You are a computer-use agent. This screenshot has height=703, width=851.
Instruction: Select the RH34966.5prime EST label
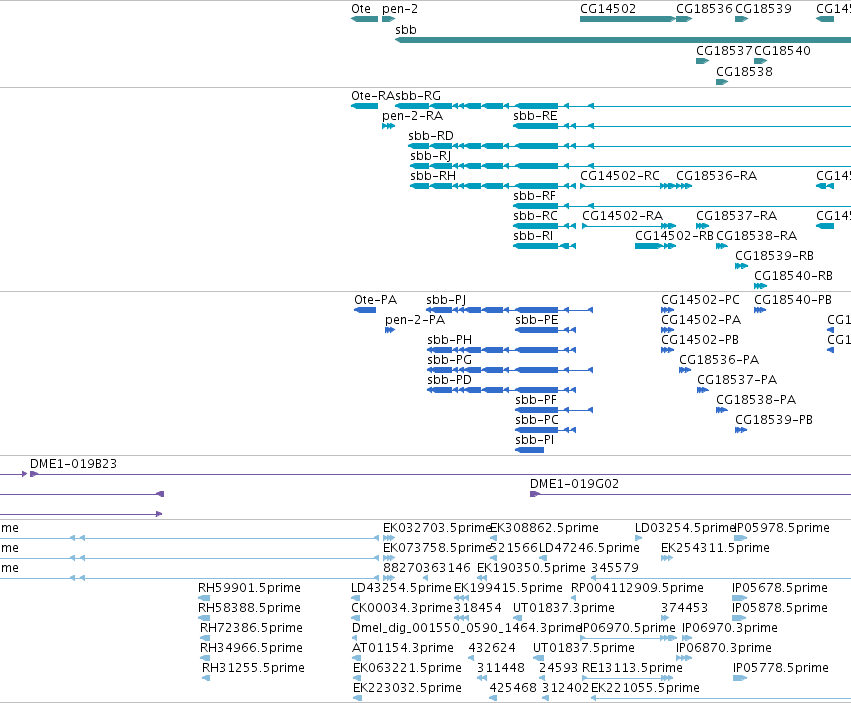pos(251,648)
